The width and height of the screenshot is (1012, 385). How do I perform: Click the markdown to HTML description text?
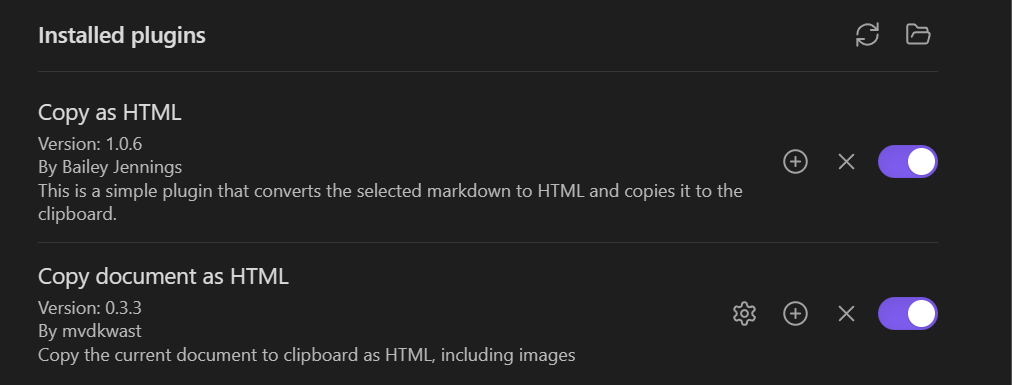pos(390,202)
